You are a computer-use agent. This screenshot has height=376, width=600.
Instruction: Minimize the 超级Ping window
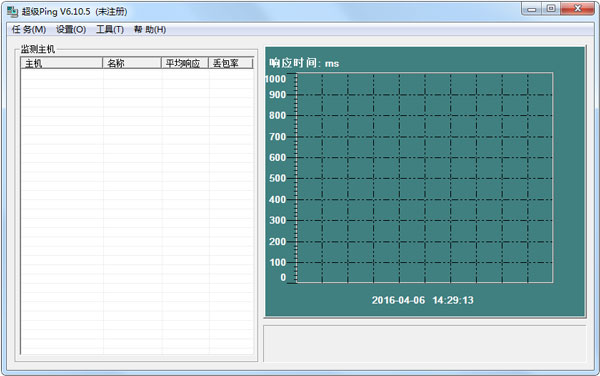(x=532, y=9)
